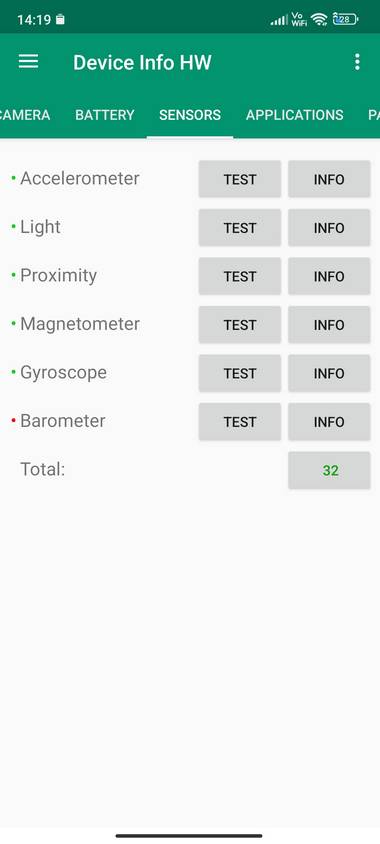Image resolution: width=380 pixels, height=844 pixels.
Task: Run the Light sensor test
Action: pyautogui.click(x=240, y=228)
